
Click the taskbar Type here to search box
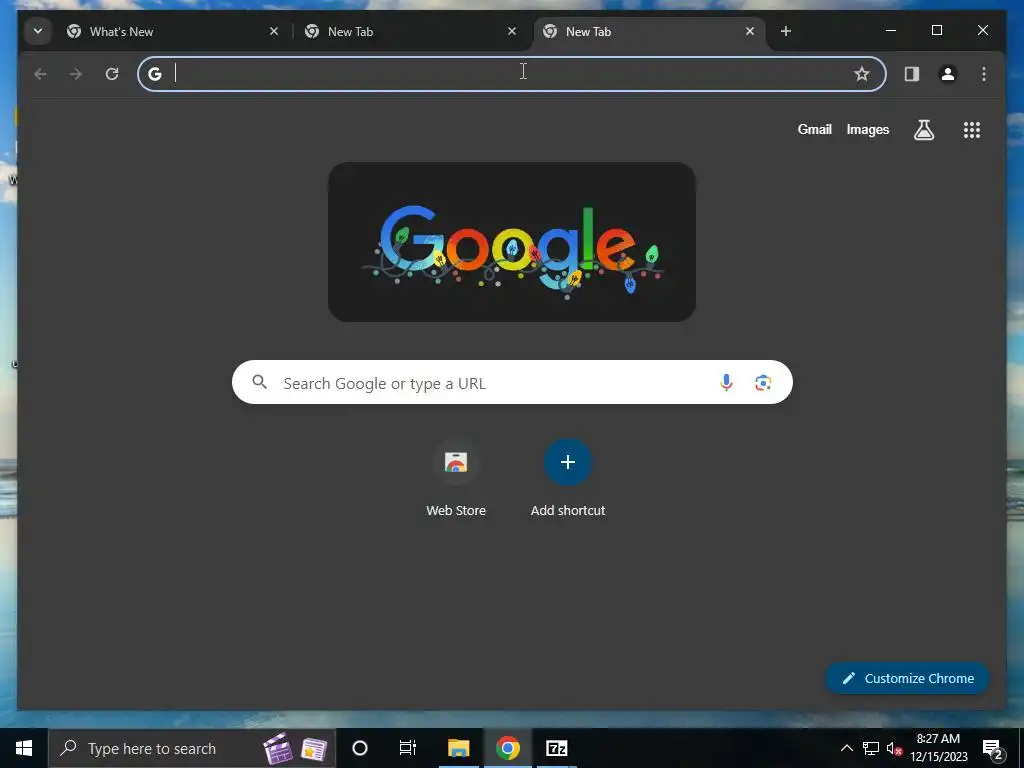coord(192,748)
